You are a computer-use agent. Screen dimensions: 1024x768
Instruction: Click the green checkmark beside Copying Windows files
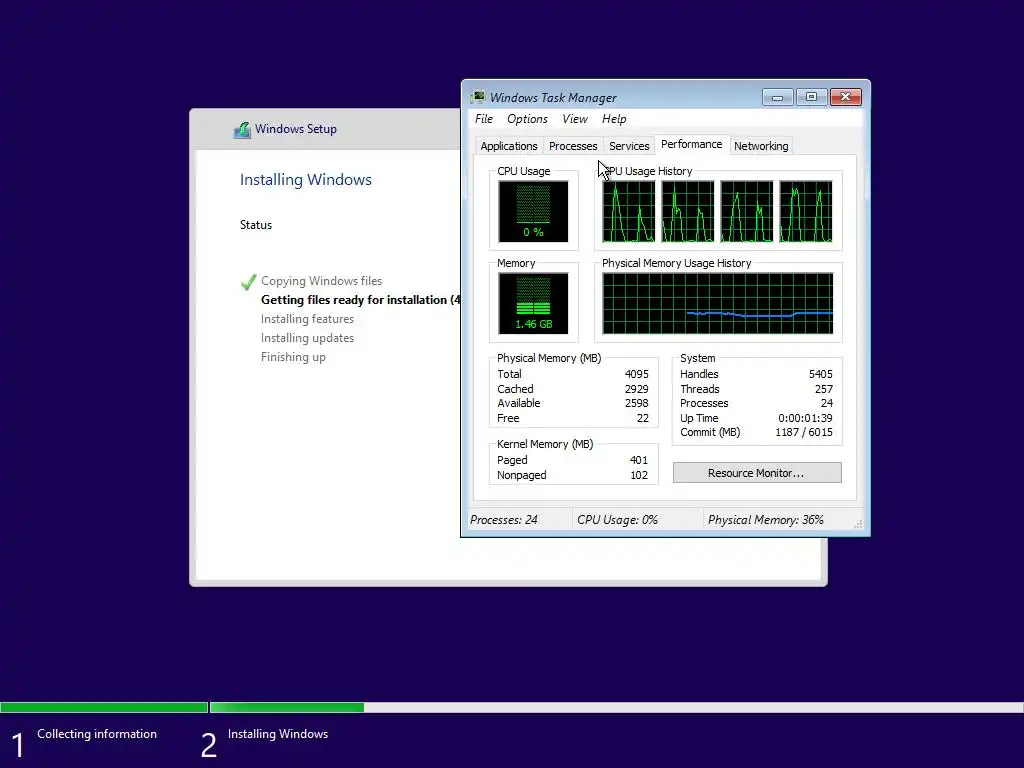point(248,281)
